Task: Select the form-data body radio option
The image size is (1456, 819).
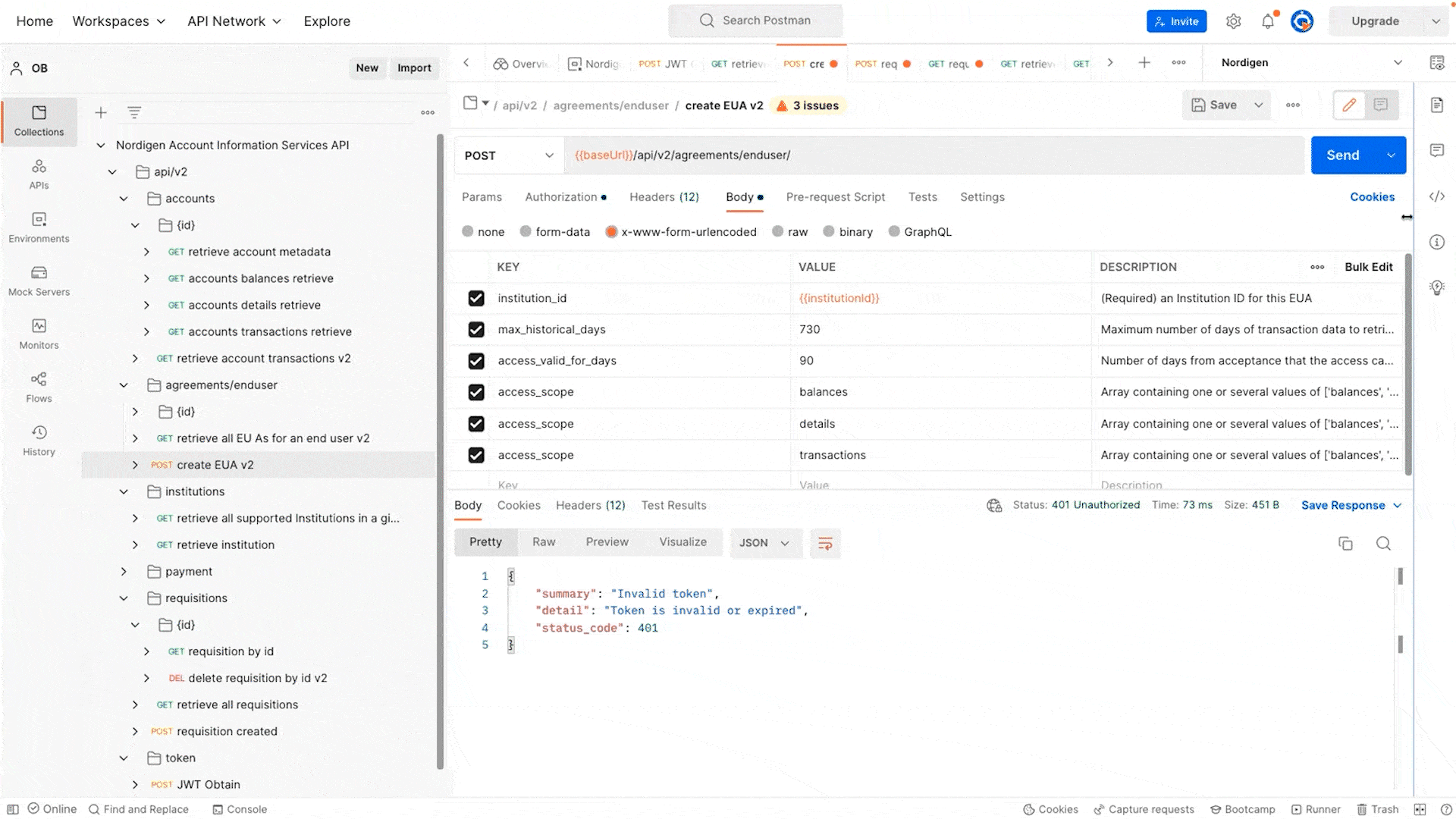Action: pos(526,232)
